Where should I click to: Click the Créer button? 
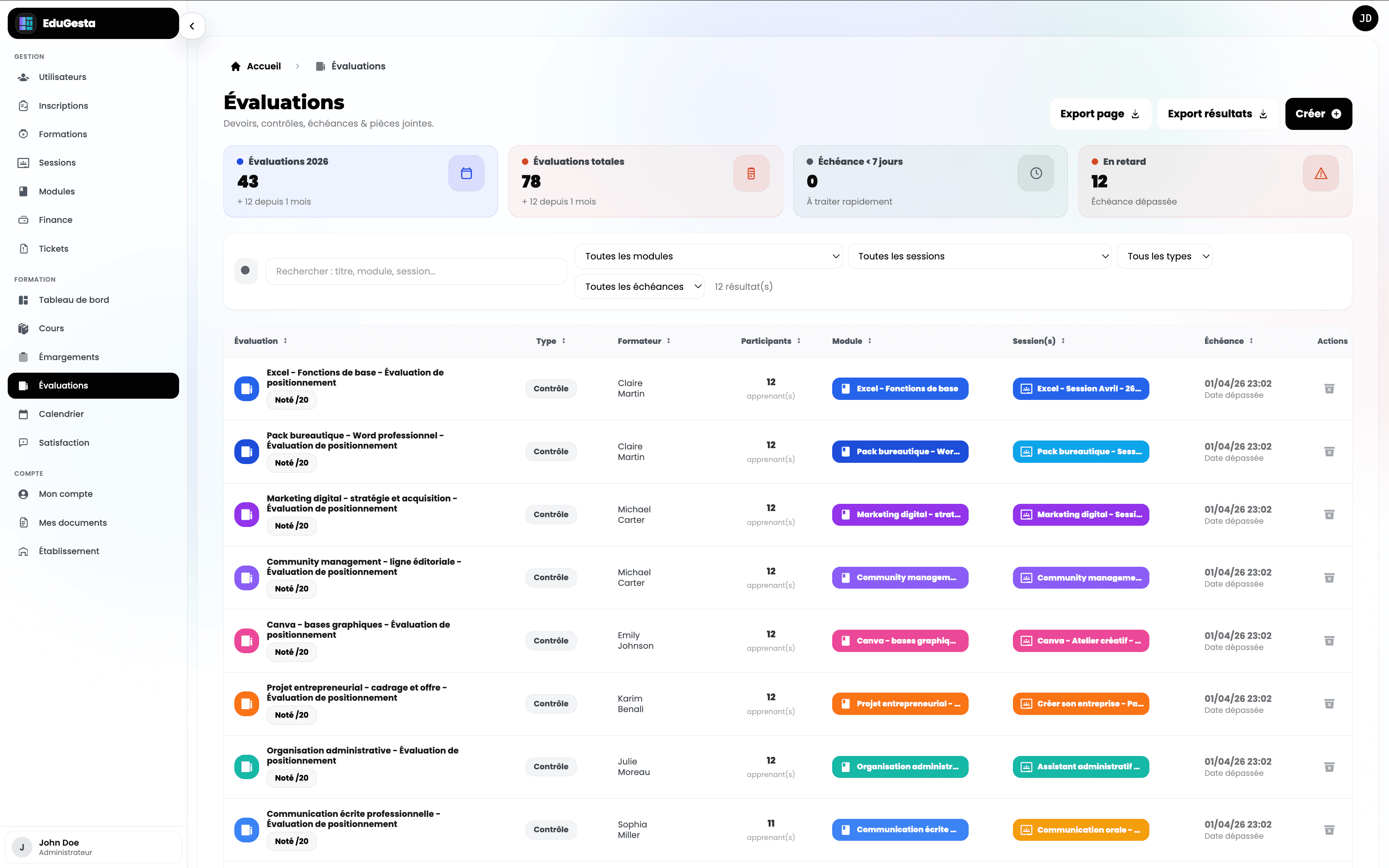coord(1318,114)
